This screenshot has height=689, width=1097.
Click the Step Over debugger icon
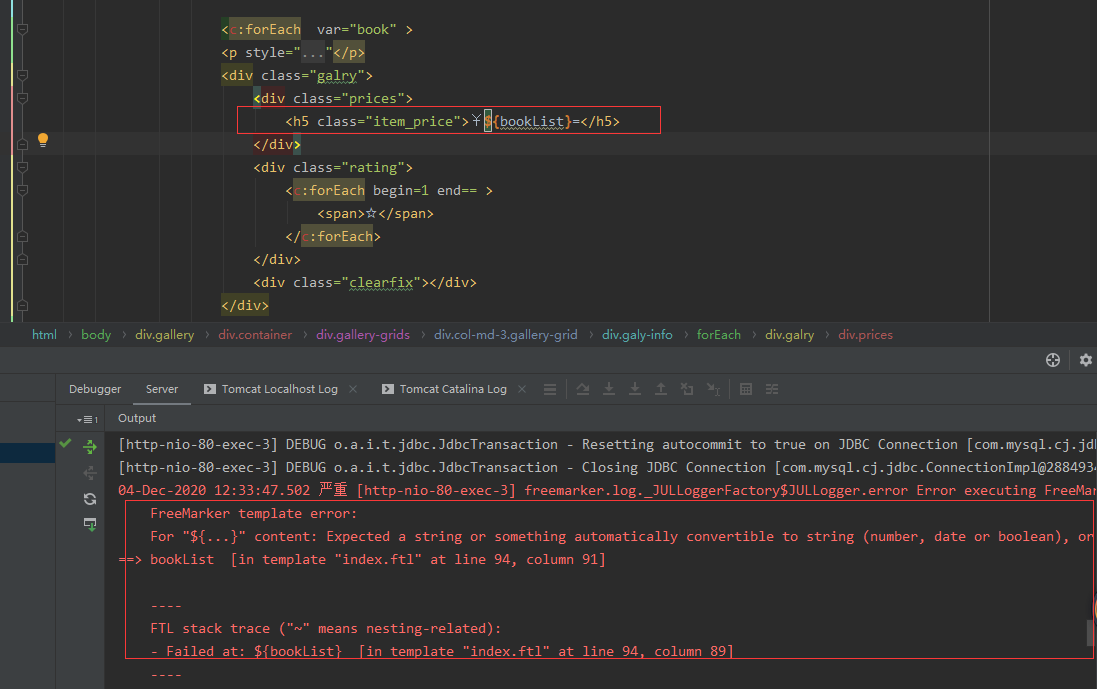[x=583, y=389]
